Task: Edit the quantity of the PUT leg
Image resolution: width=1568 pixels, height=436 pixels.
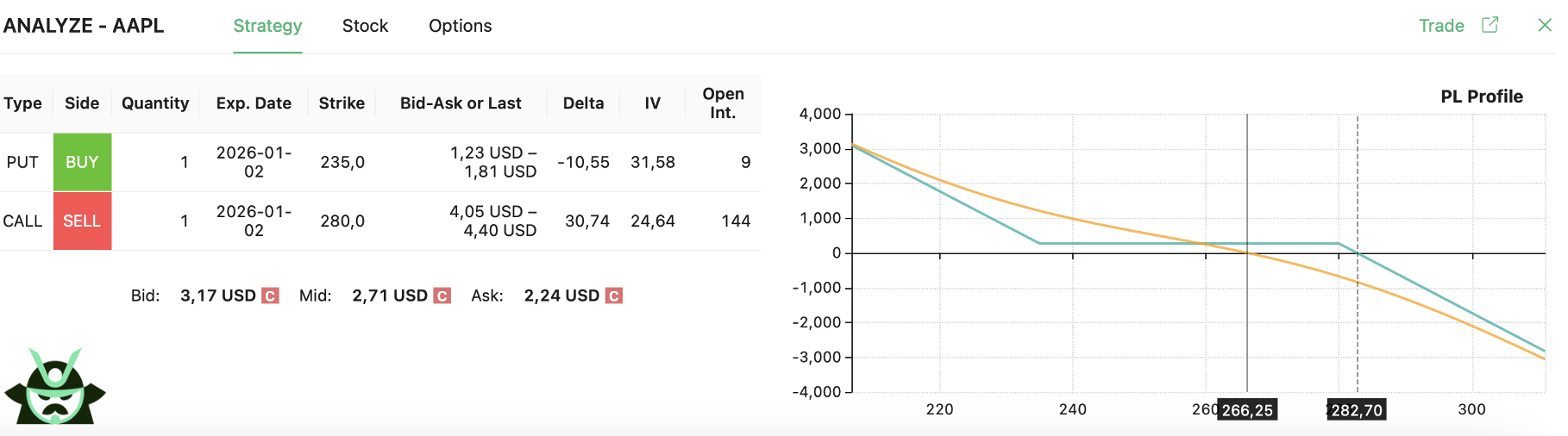Action: coord(184,162)
